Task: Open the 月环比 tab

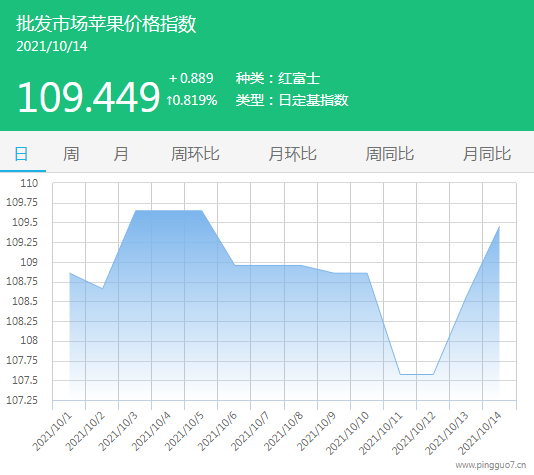Action: (x=293, y=154)
